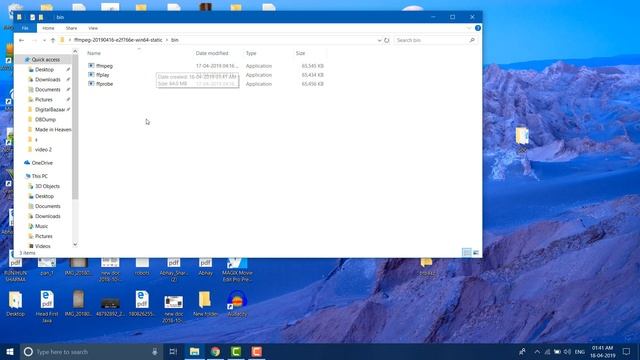Switch to details view layout button
The image size is (640, 360).
(x=467, y=253)
